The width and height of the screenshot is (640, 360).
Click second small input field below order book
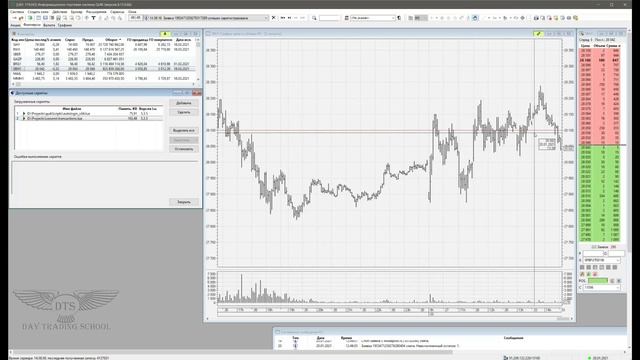616,253
